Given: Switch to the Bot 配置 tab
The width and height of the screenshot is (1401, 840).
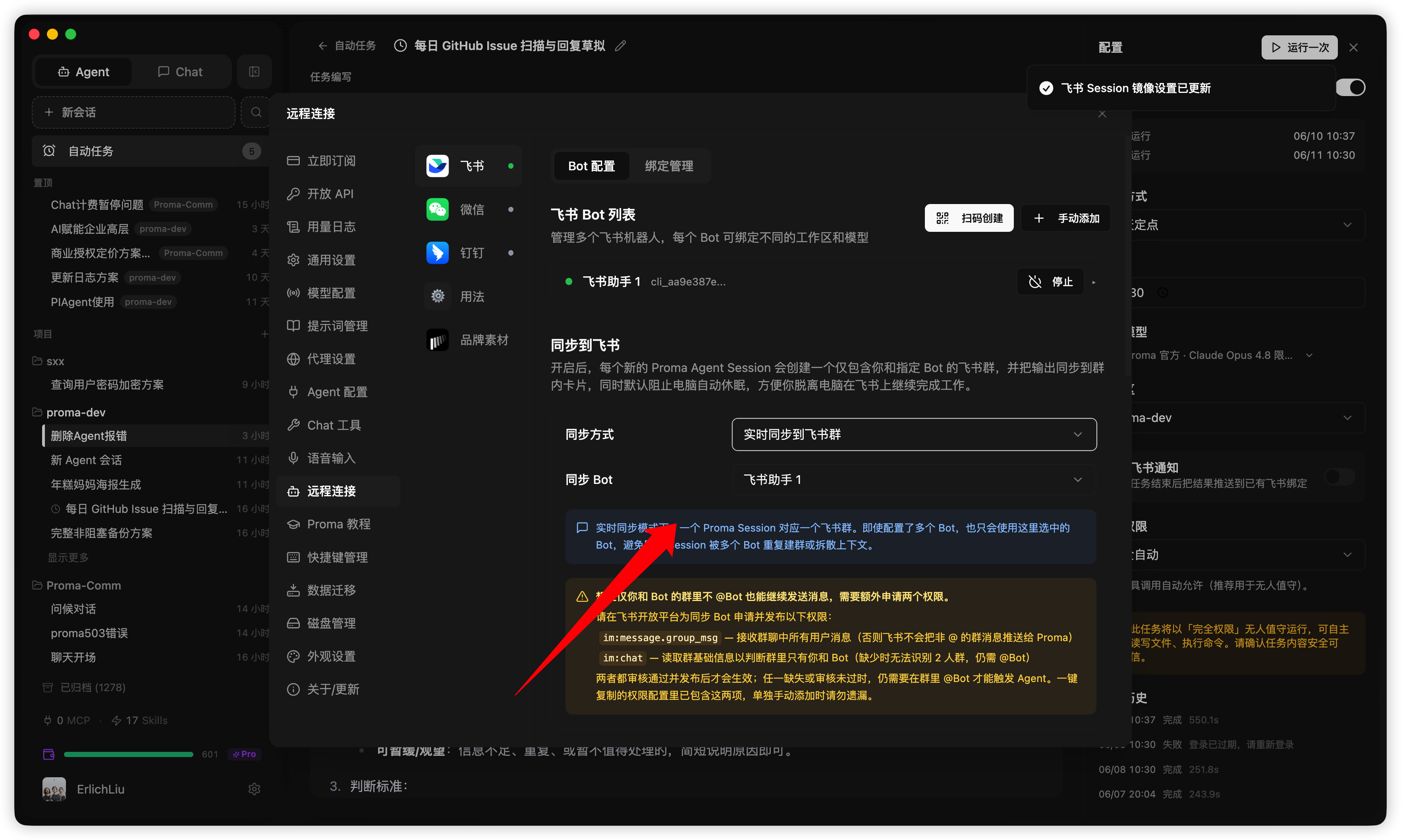Looking at the screenshot, I should coord(591,166).
